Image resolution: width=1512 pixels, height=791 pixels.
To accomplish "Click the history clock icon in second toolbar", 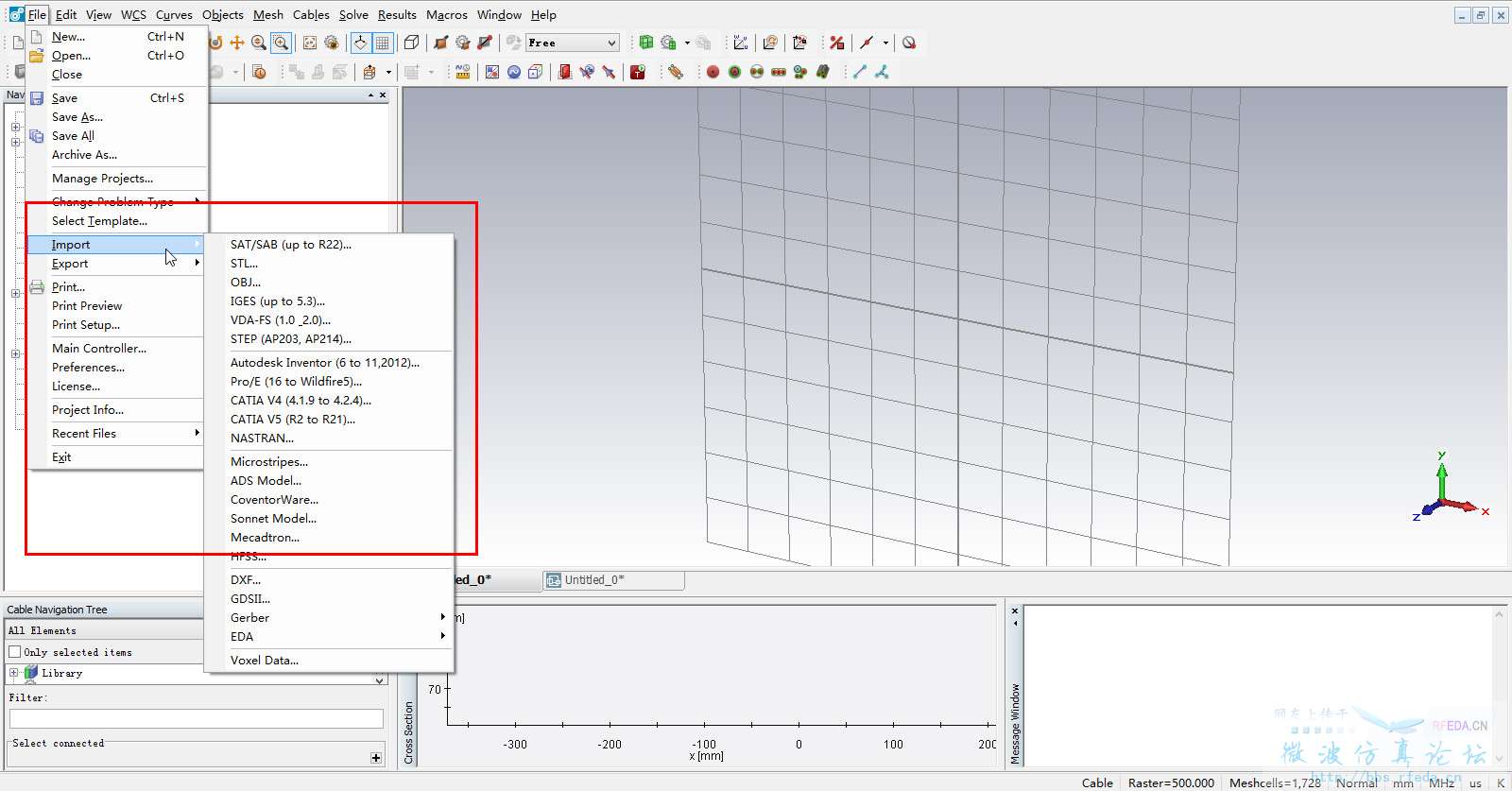I will (259, 72).
